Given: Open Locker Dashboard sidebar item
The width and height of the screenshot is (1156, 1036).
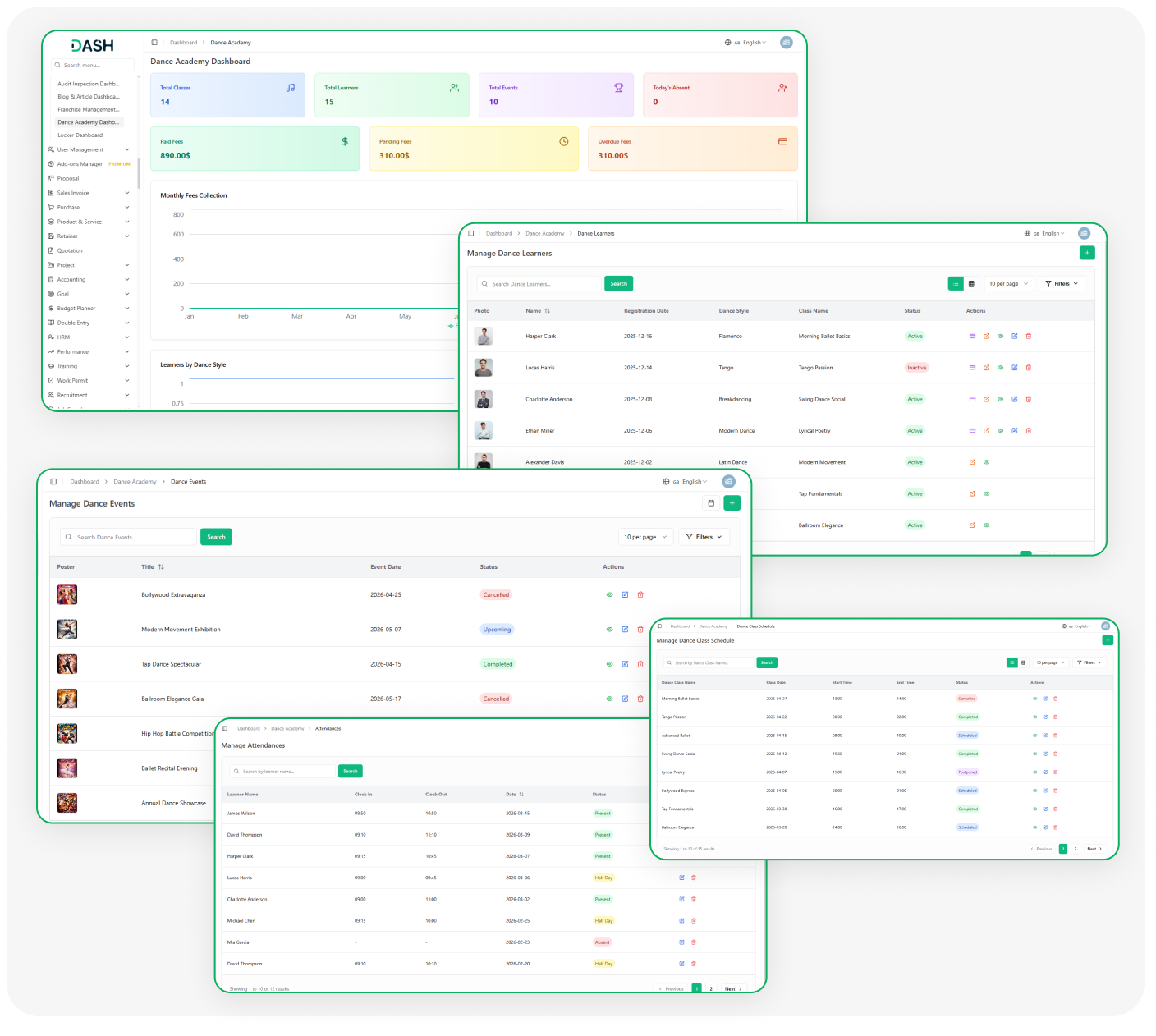Looking at the screenshot, I should (x=80, y=135).
